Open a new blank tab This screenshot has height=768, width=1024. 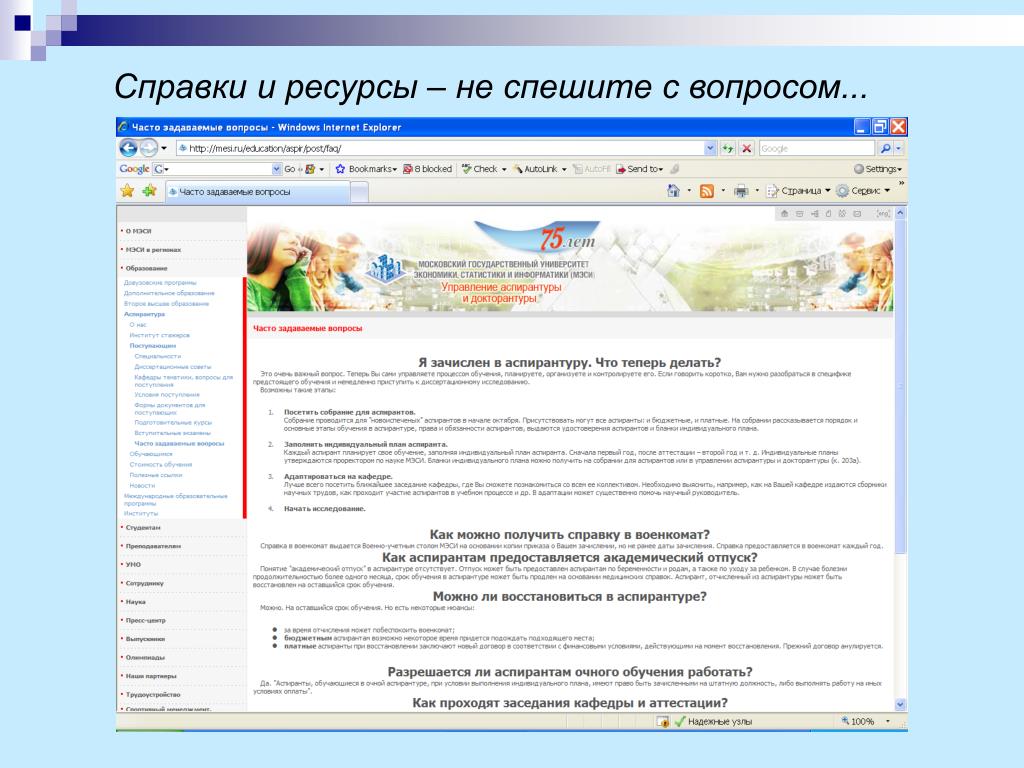point(359,192)
